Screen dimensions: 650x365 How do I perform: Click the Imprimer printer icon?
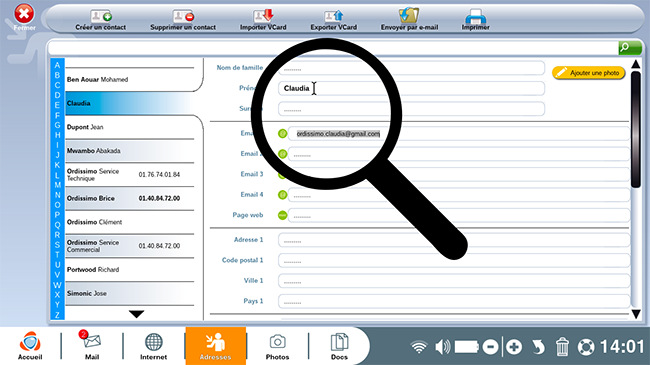point(475,16)
